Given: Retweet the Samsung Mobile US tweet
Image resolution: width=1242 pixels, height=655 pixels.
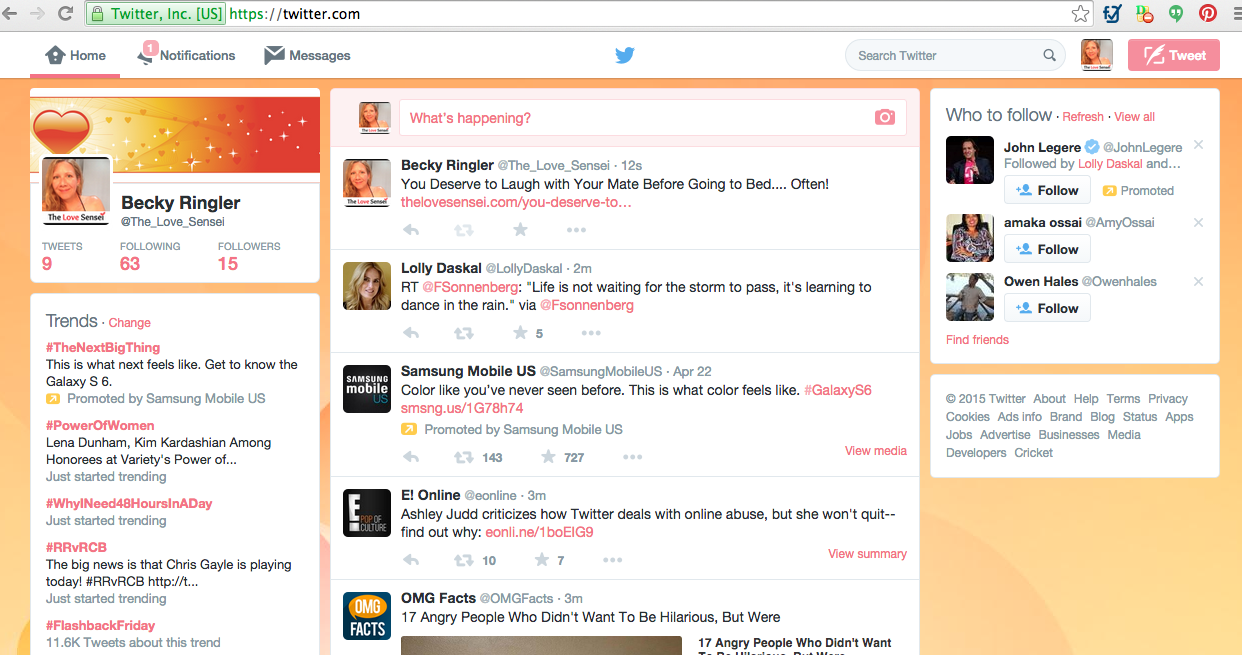Looking at the screenshot, I should pos(464,457).
